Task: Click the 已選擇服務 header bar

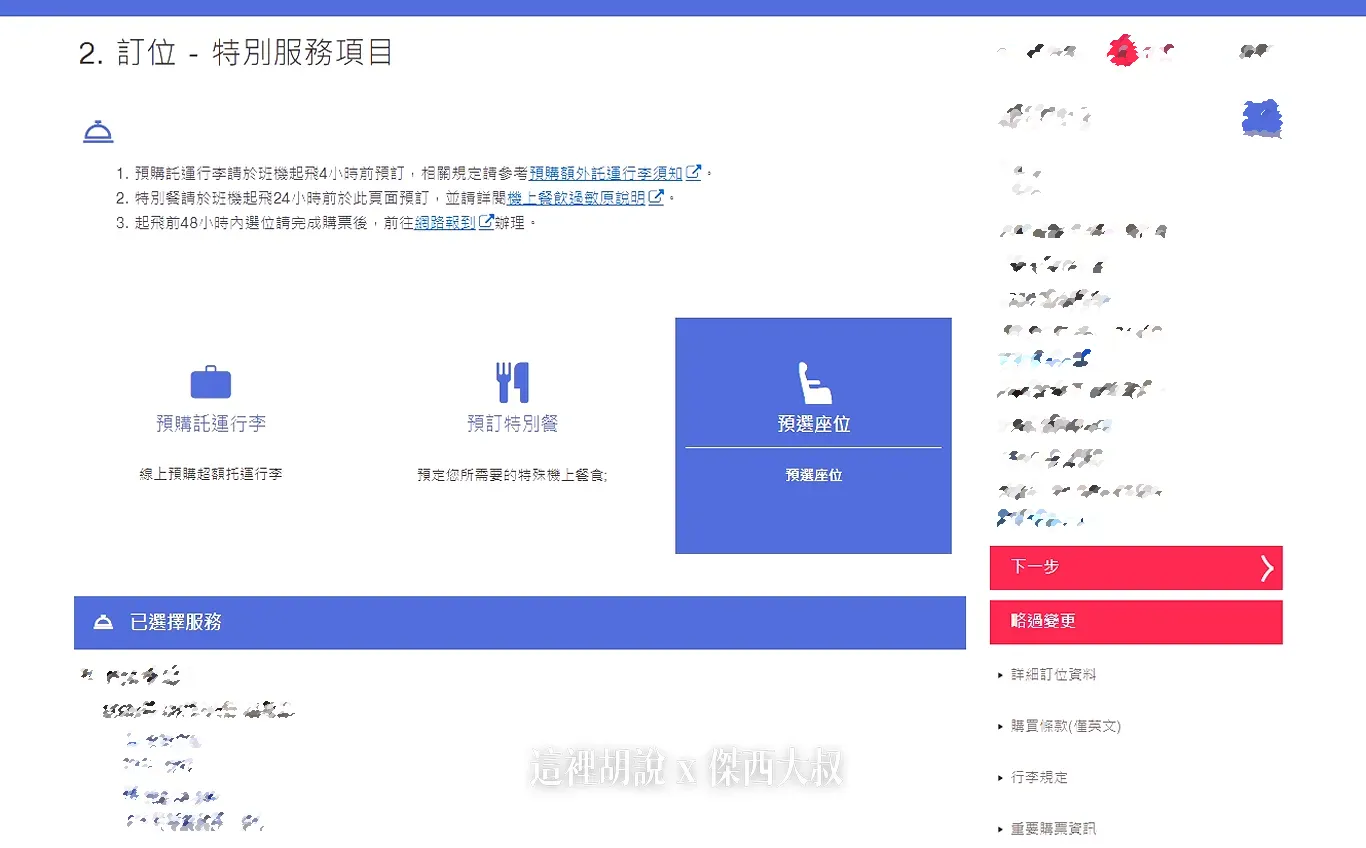Action: click(520, 623)
